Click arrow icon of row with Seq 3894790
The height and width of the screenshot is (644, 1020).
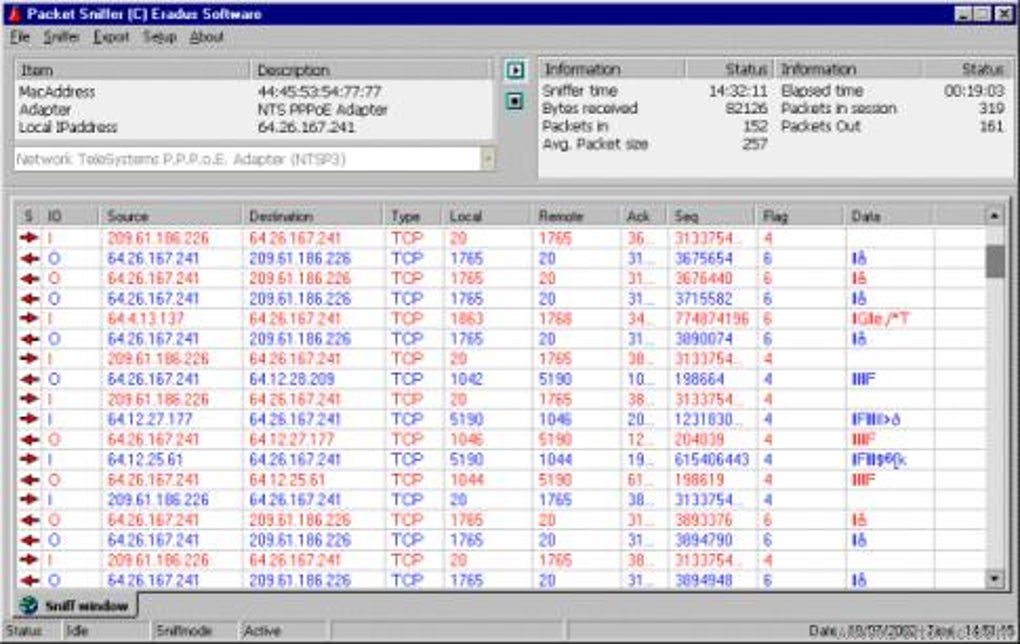click(x=29, y=540)
